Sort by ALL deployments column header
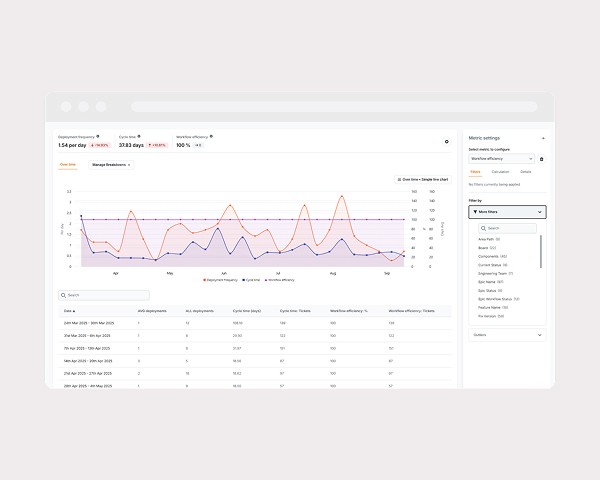This screenshot has height=480, width=600. pyautogui.click(x=199, y=311)
